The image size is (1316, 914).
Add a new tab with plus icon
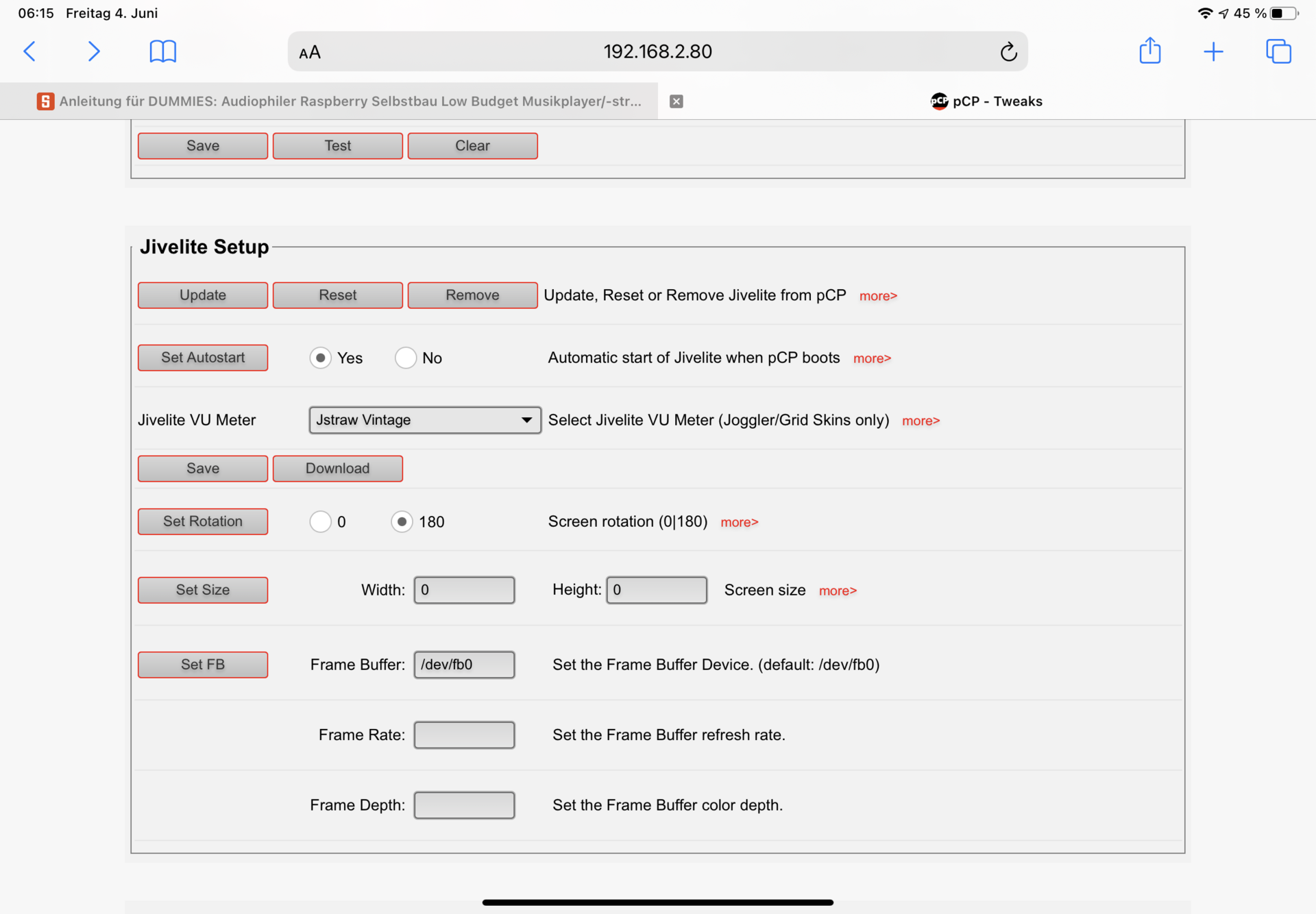pos(1213,51)
